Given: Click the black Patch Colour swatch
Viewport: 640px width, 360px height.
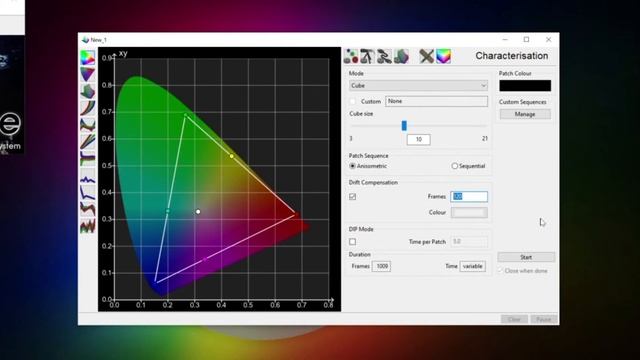Looking at the screenshot, I should tap(525, 86).
